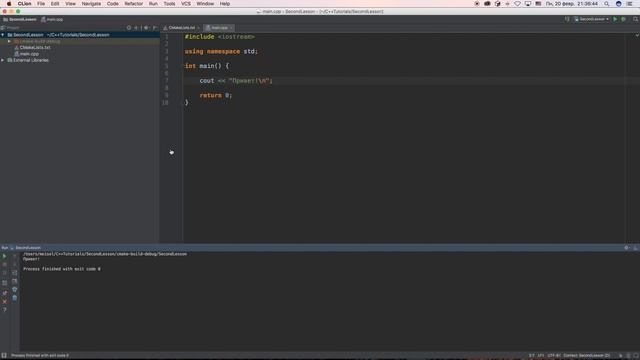Screen dimensions: 640x360
Task: Open the Apple menu
Action: point(9,4)
